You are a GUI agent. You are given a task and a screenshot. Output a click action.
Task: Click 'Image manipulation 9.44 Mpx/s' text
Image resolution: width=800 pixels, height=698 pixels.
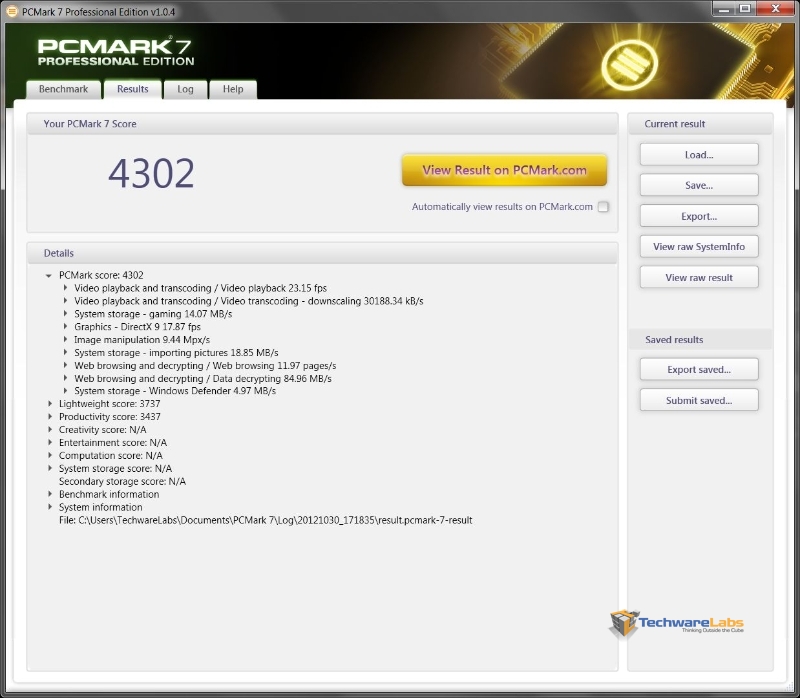coord(142,339)
